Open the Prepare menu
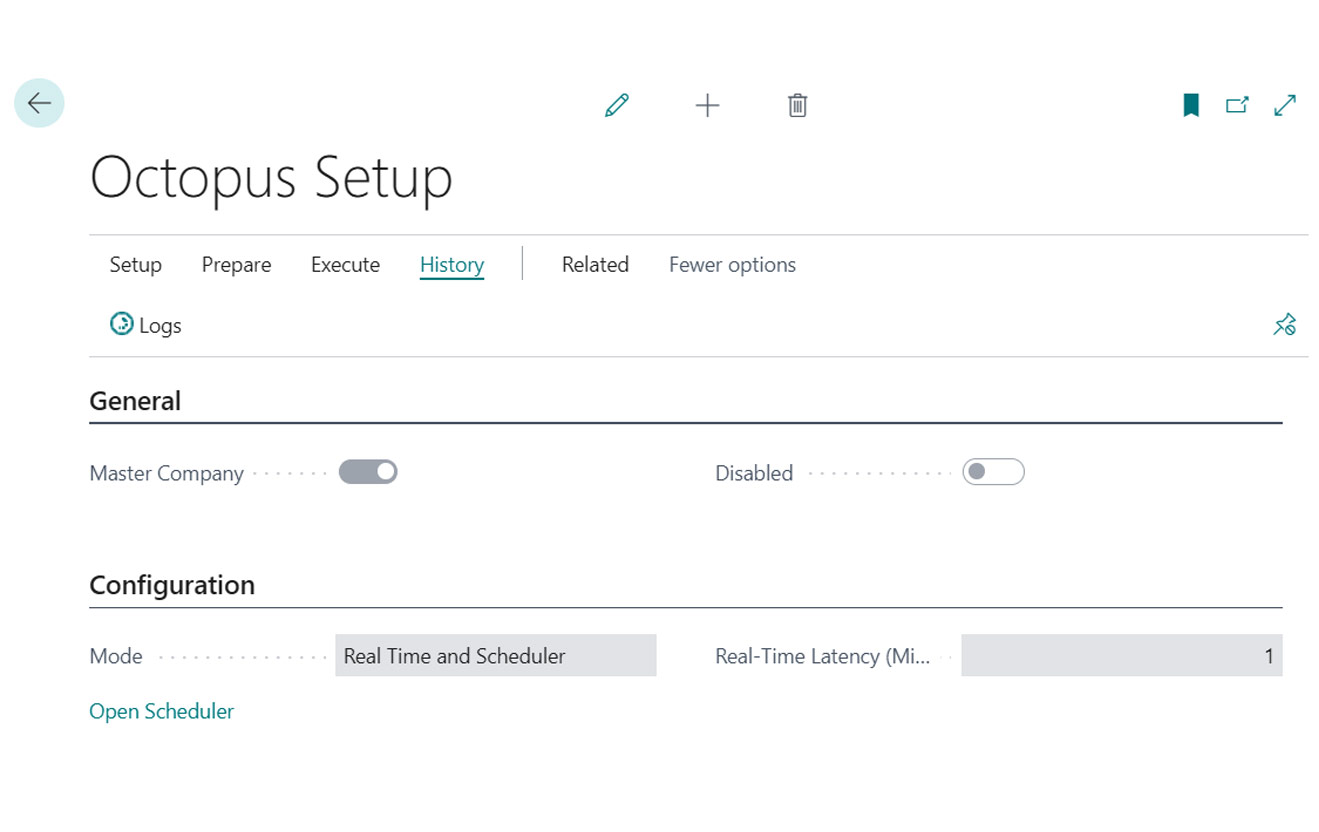This screenshot has width=1319, height=832. (x=236, y=265)
